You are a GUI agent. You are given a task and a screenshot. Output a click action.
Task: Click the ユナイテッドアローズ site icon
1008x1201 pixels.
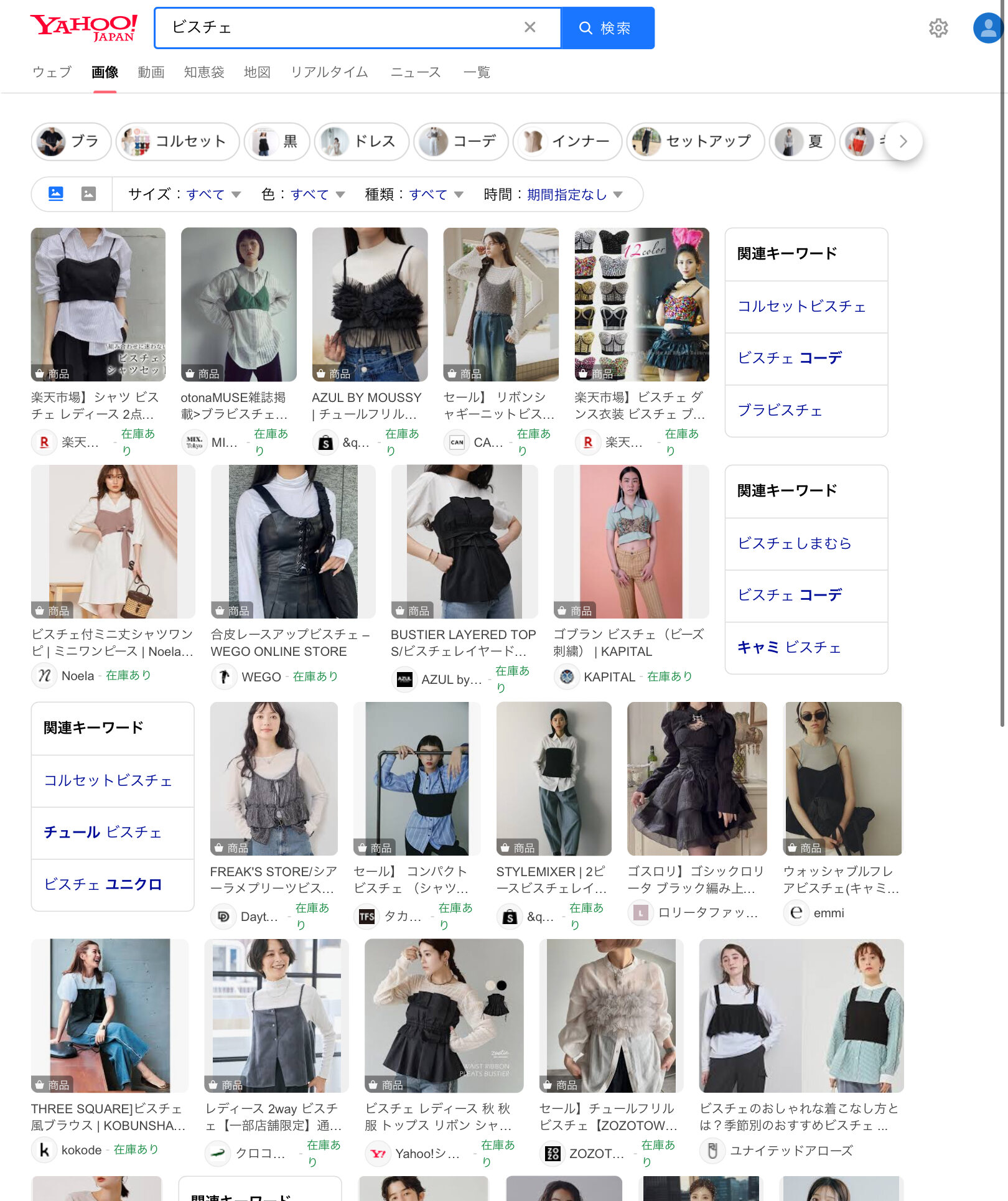(712, 1151)
